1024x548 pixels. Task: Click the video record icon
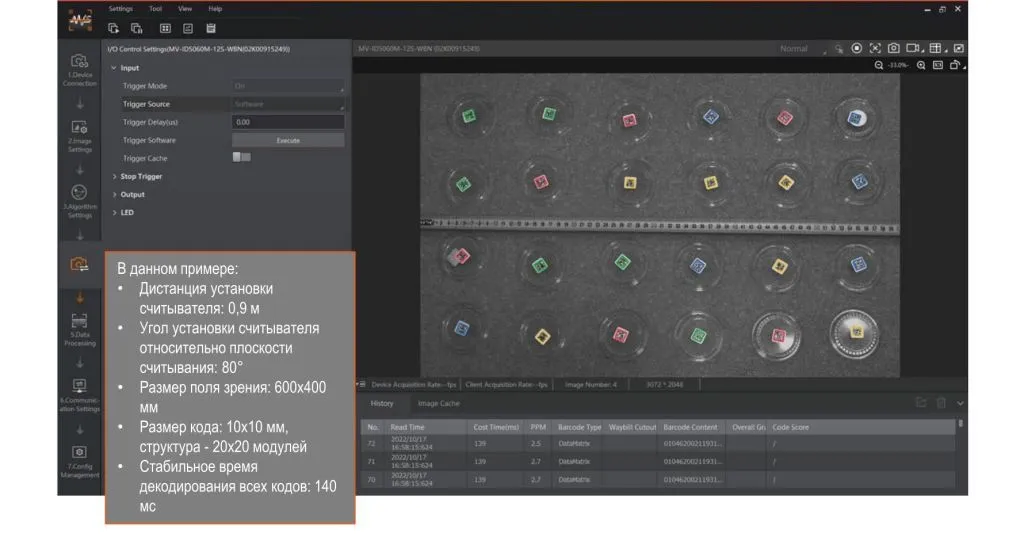coord(913,48)
